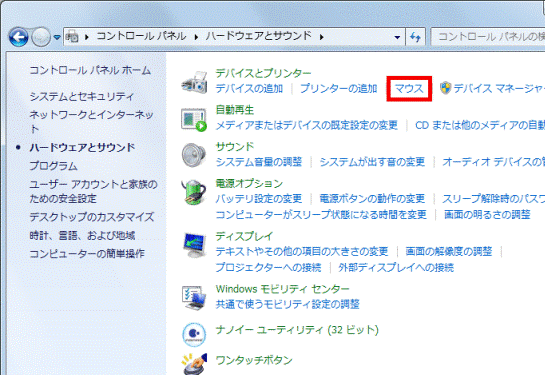Open 時計、言語、および地域 in sidebar

82,236
